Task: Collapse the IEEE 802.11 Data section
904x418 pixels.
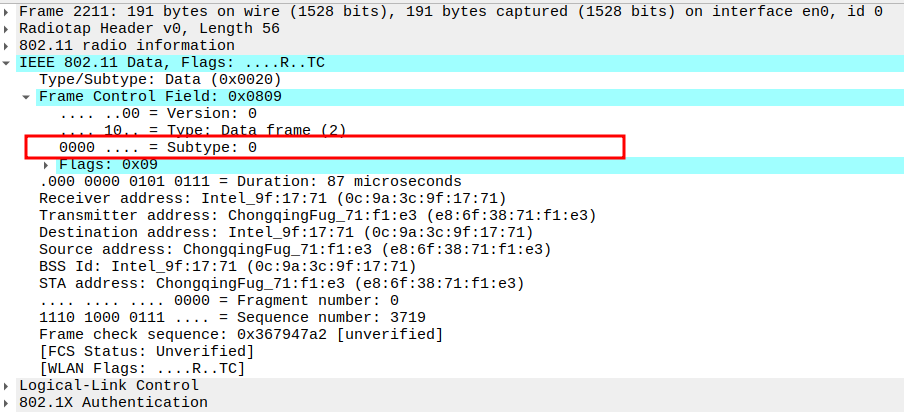Action: (9, 63)
